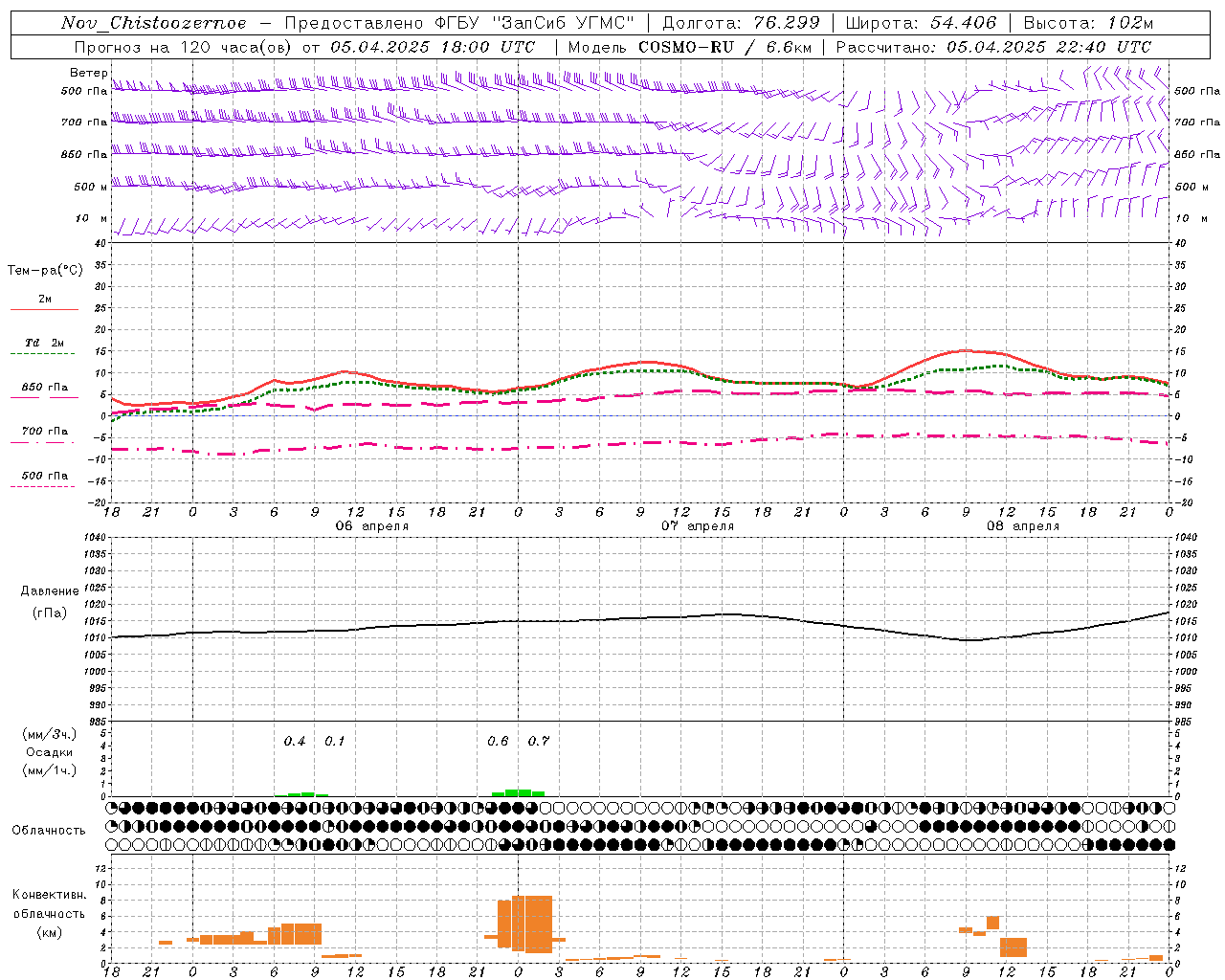Click the Облачность cloudiness label
Screen dimensions: 1225x980
click(x=49, y=831)
